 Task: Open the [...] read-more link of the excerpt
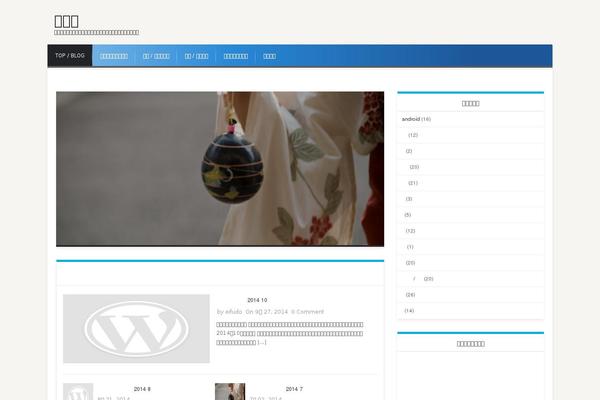262,342
